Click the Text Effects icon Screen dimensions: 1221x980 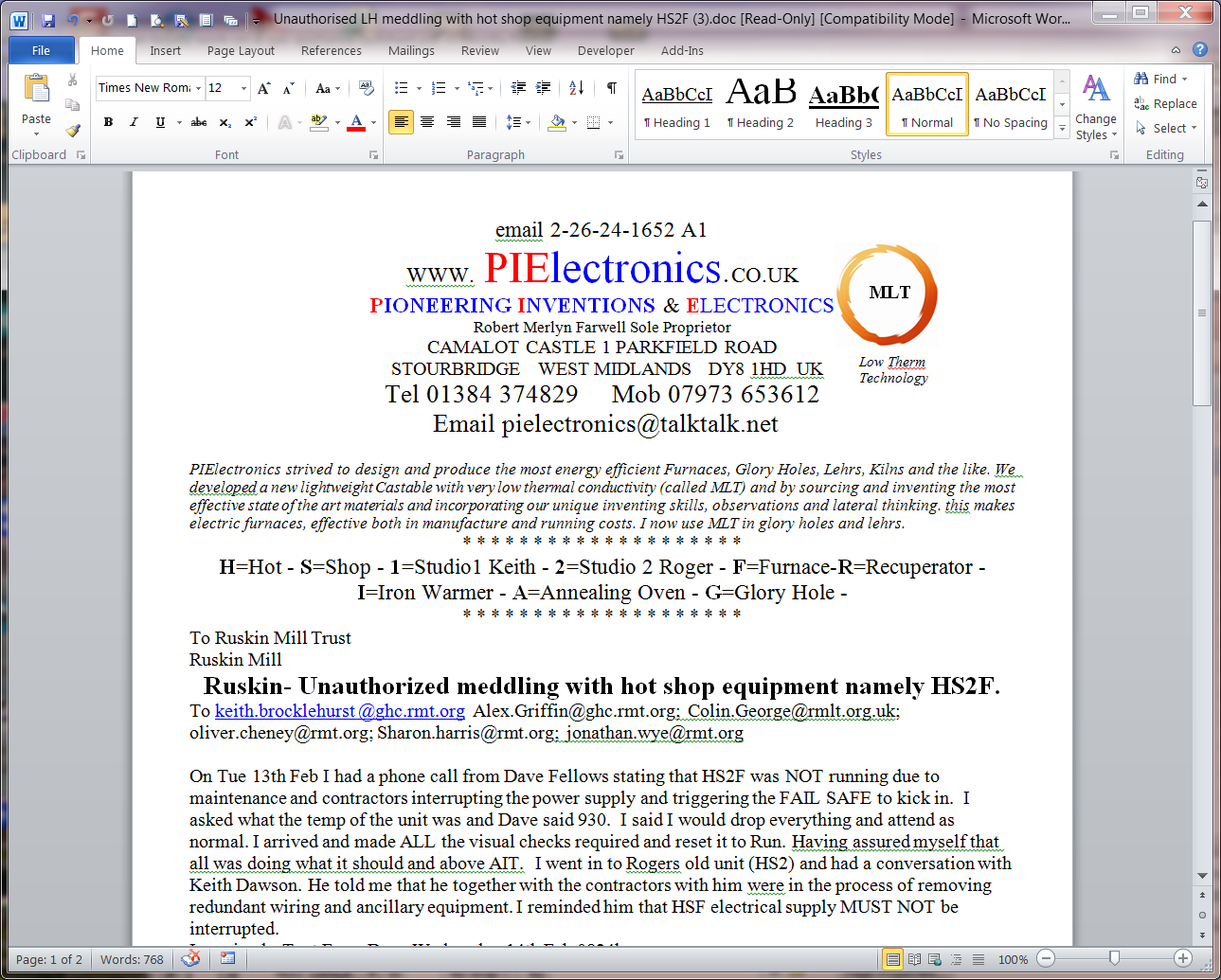(285, 122)
